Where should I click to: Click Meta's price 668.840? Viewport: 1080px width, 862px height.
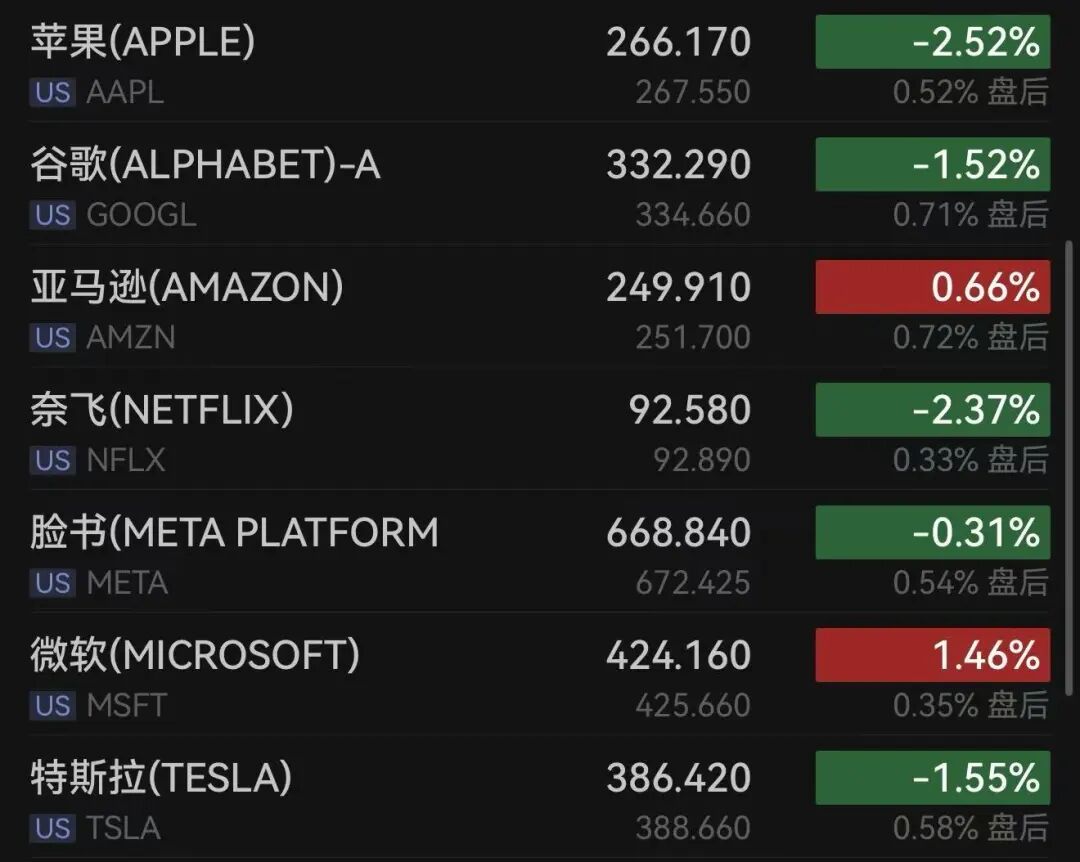tap(678, 533)
